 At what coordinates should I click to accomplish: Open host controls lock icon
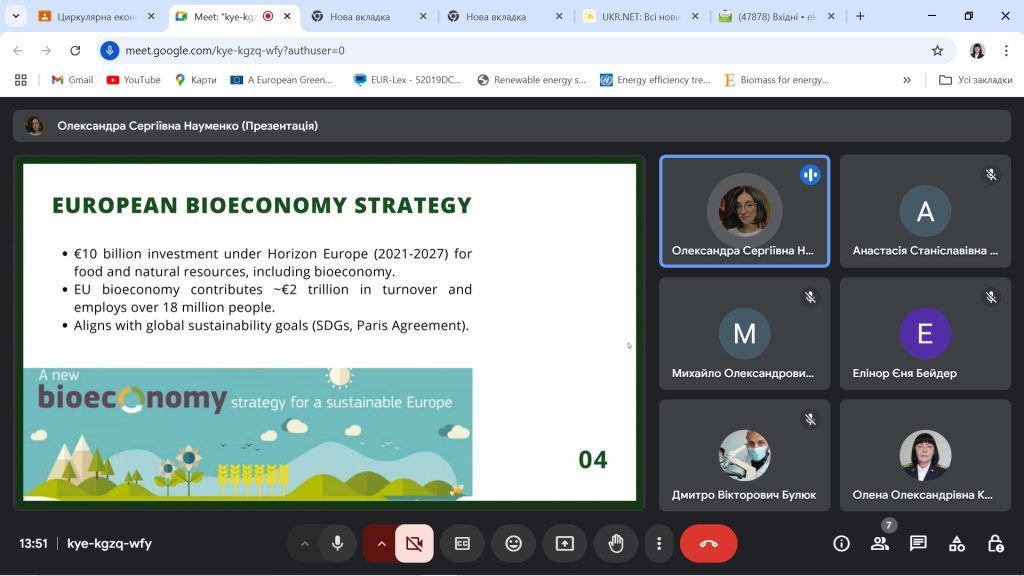pos(995,543)
